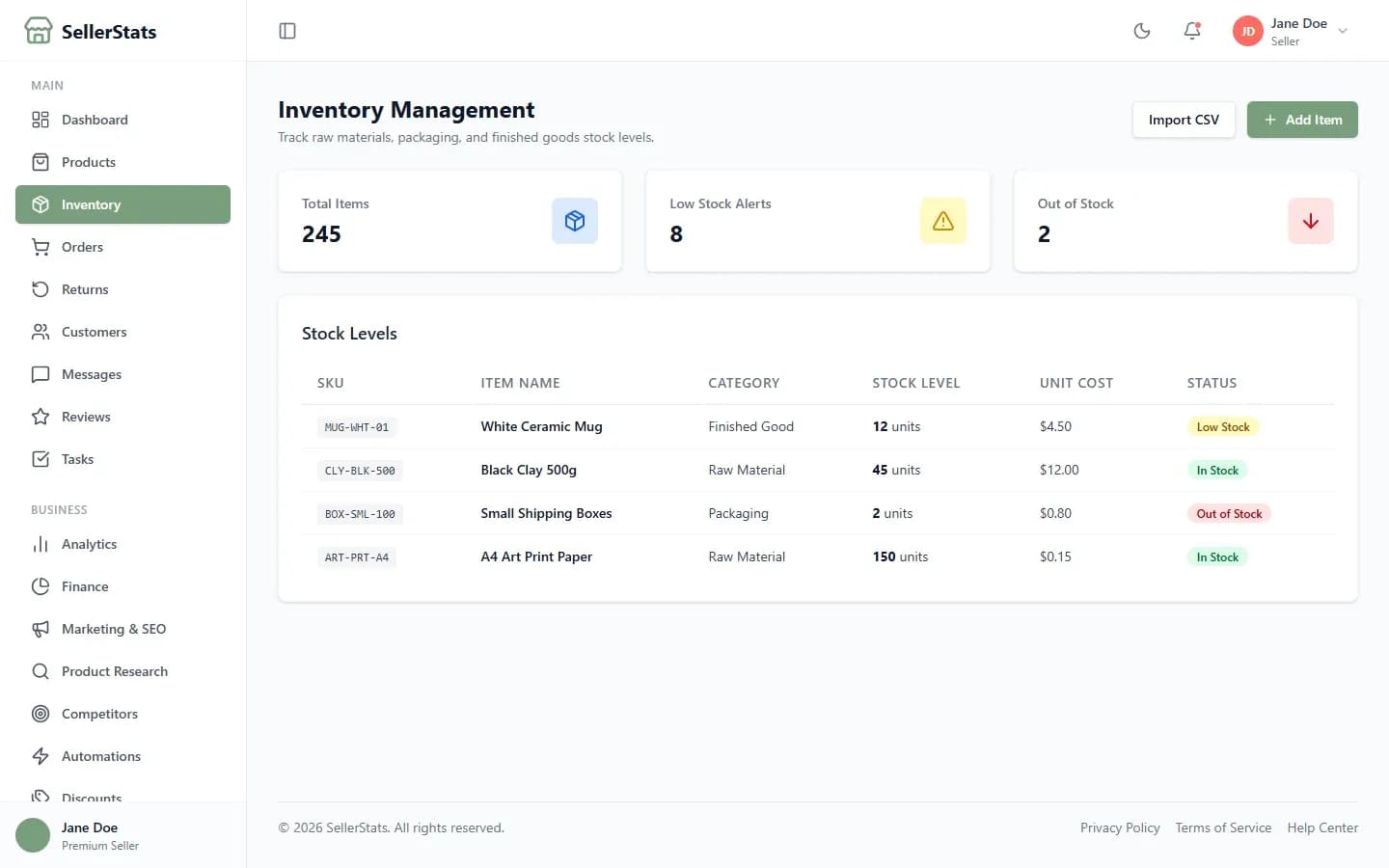Image resolution: width=1389 pixels, height=868 pixels.
Task: Click the Out of Stock arrow icon
Action: coord(1311,221)
